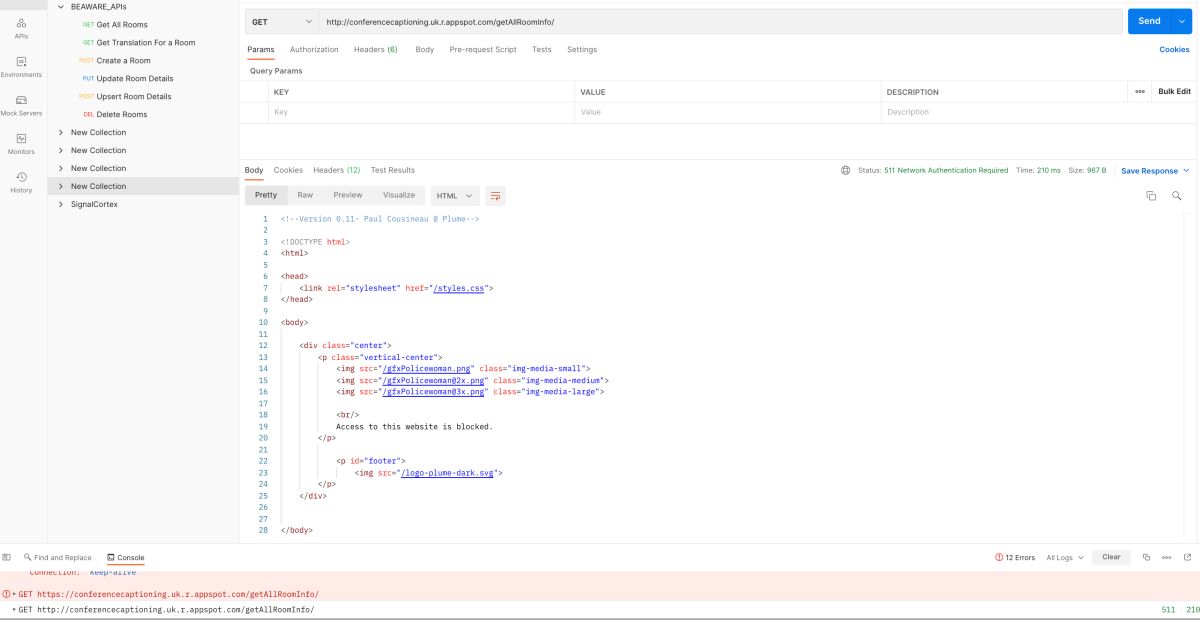Click the request URL input field

[720, 21]
